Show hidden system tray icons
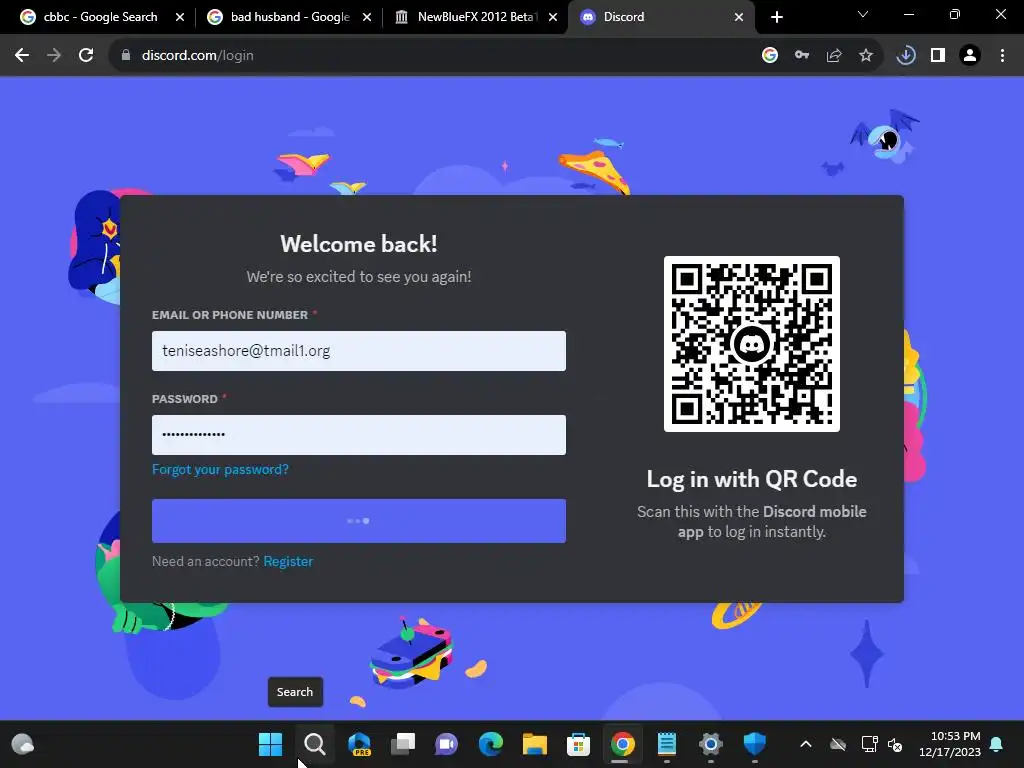Viewport: 1024px width, 768px height. [x=806, y=744]
